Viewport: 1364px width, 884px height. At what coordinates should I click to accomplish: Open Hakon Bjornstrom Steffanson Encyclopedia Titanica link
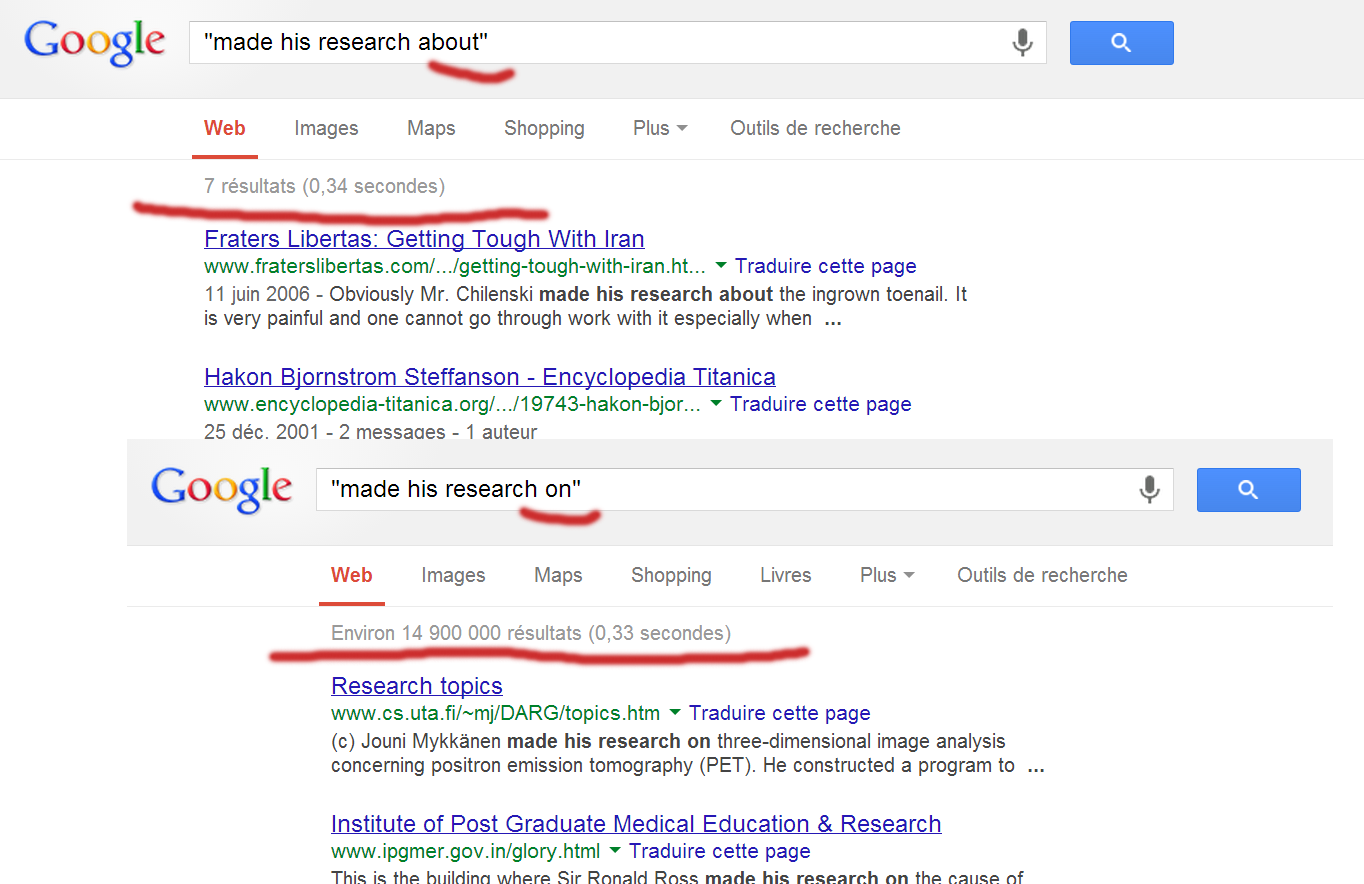490,378
